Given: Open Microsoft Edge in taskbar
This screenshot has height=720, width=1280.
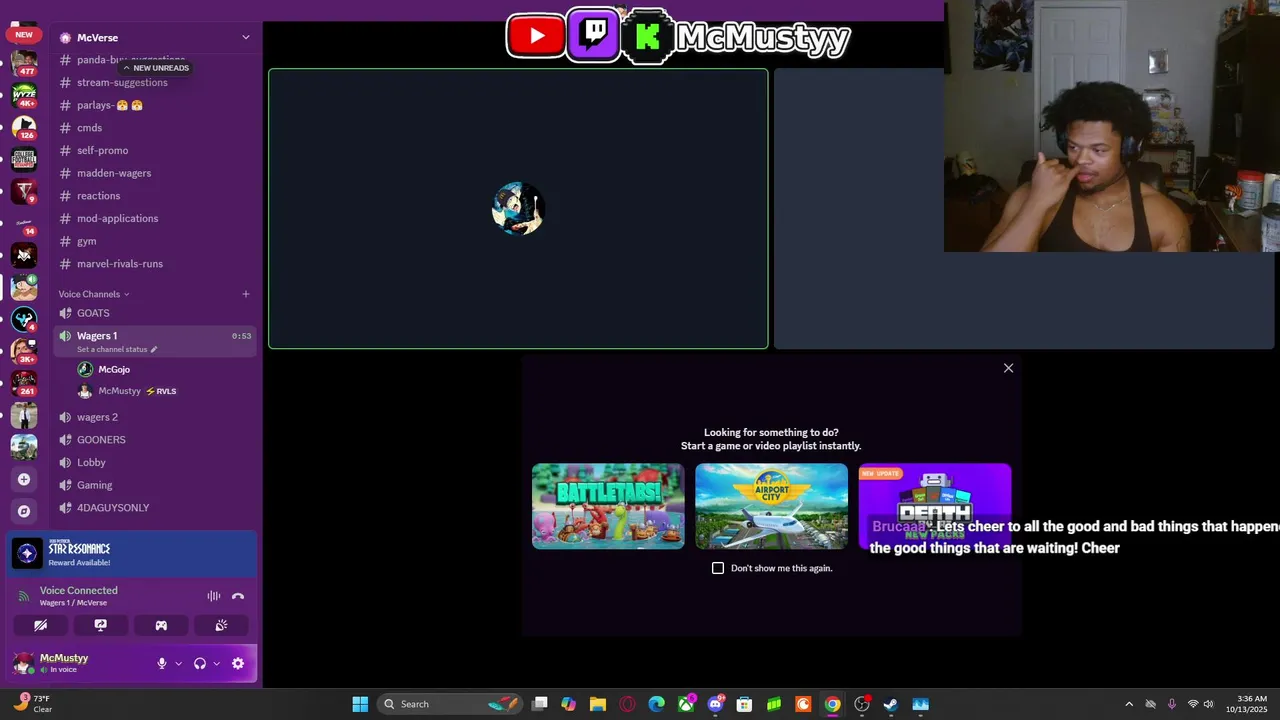Looking at the screenshot, I should point(656,704).
